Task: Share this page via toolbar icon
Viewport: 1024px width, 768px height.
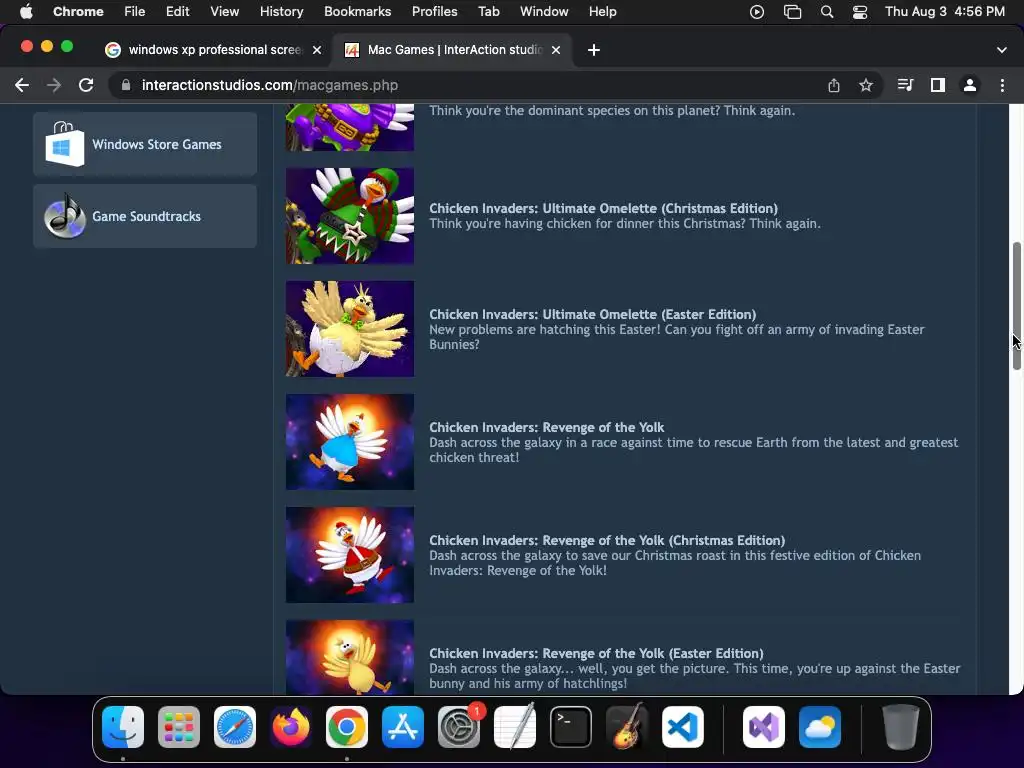Action: click(834, 85)
